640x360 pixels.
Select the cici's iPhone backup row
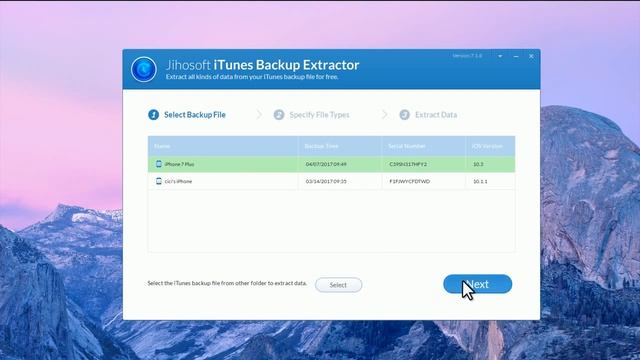tap(331, 181)
